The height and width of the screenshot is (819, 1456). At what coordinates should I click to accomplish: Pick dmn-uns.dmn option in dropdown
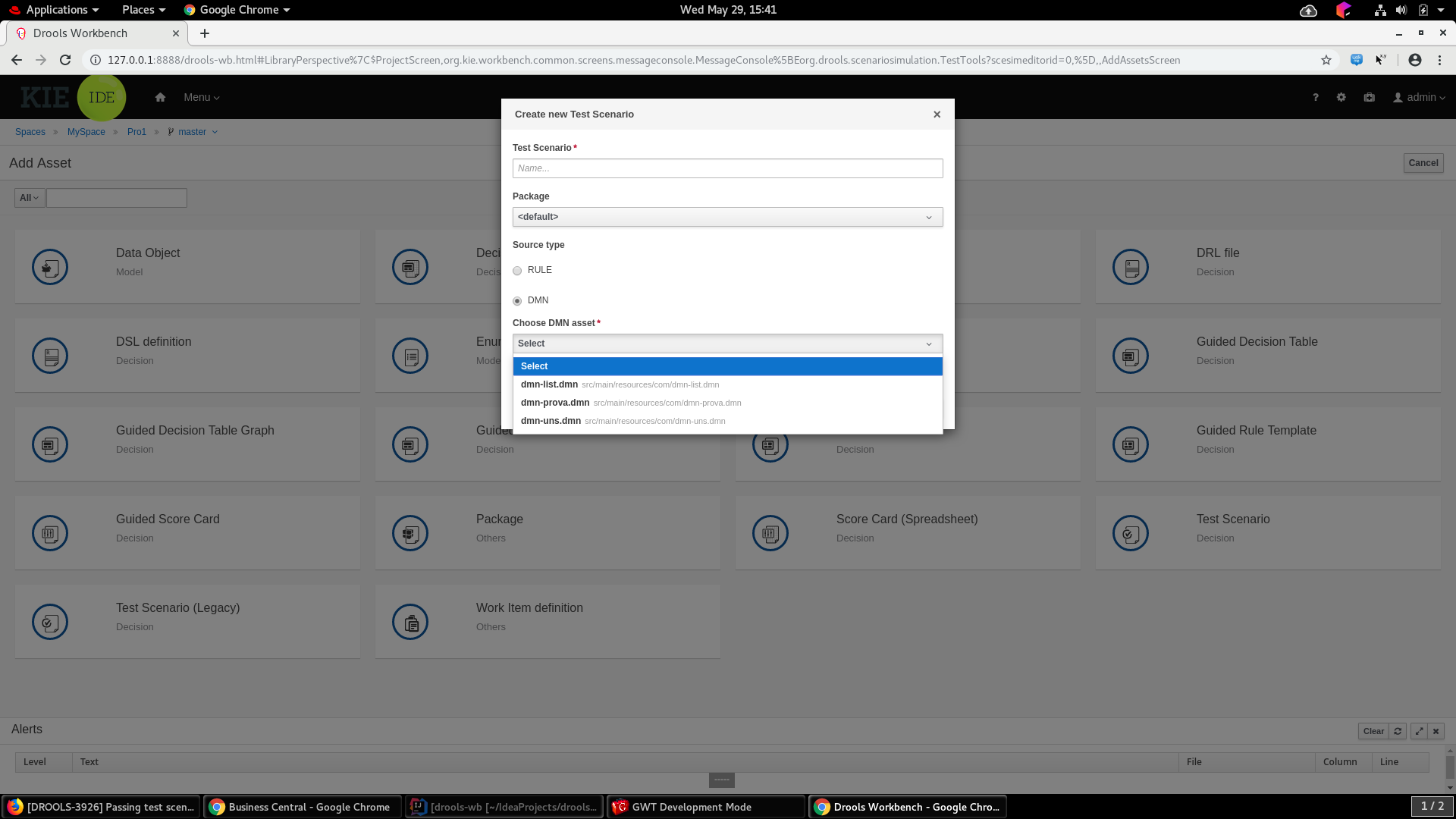[x=551, y=421]
